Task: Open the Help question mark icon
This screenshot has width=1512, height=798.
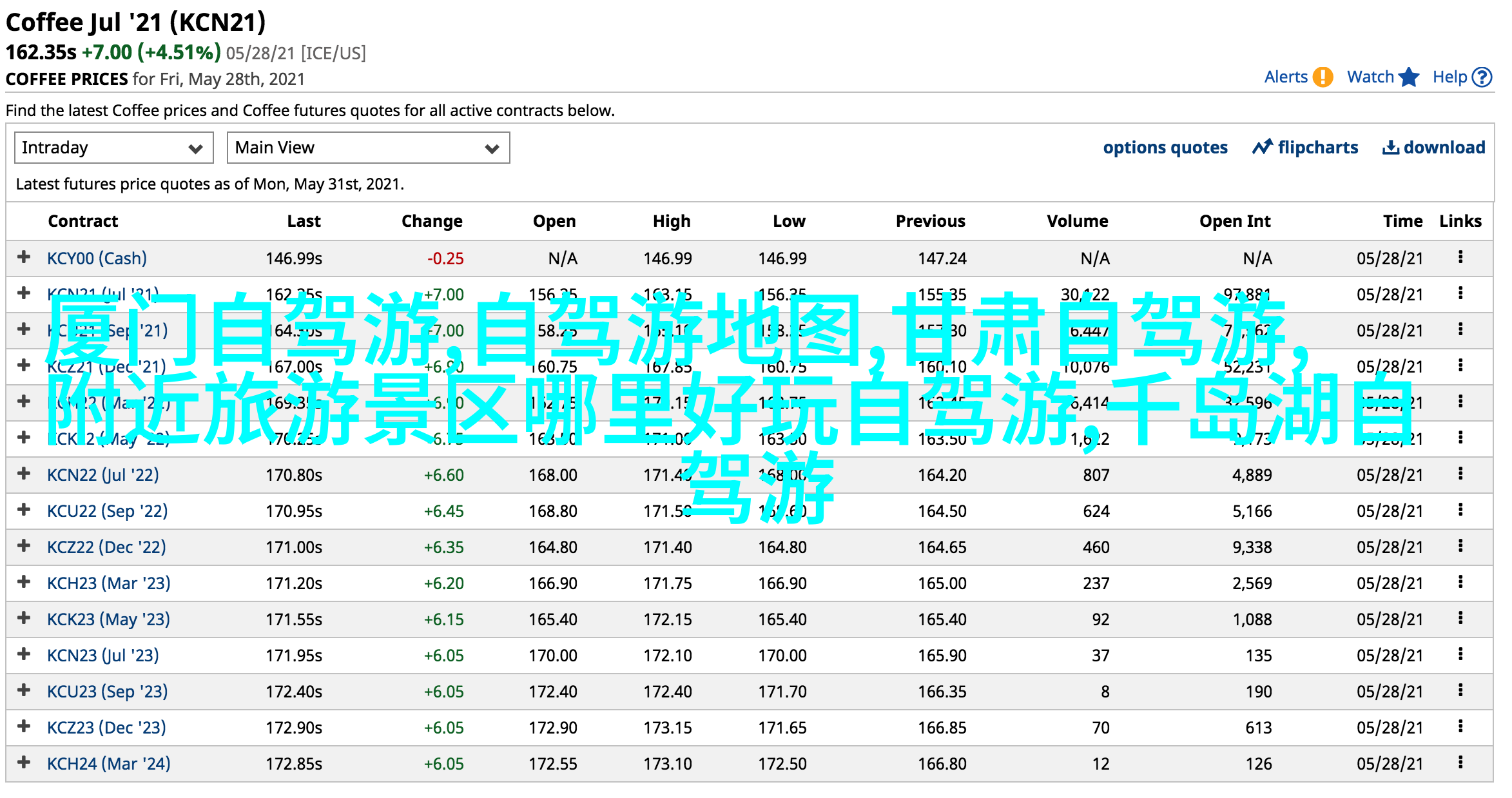Action: (1482, 77)
